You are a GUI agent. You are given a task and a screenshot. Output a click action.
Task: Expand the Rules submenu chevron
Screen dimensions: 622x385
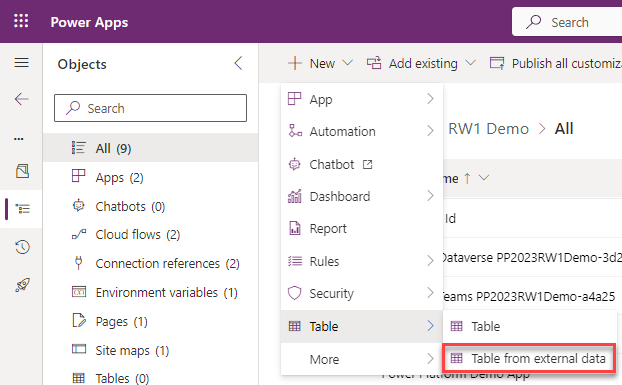430,260
